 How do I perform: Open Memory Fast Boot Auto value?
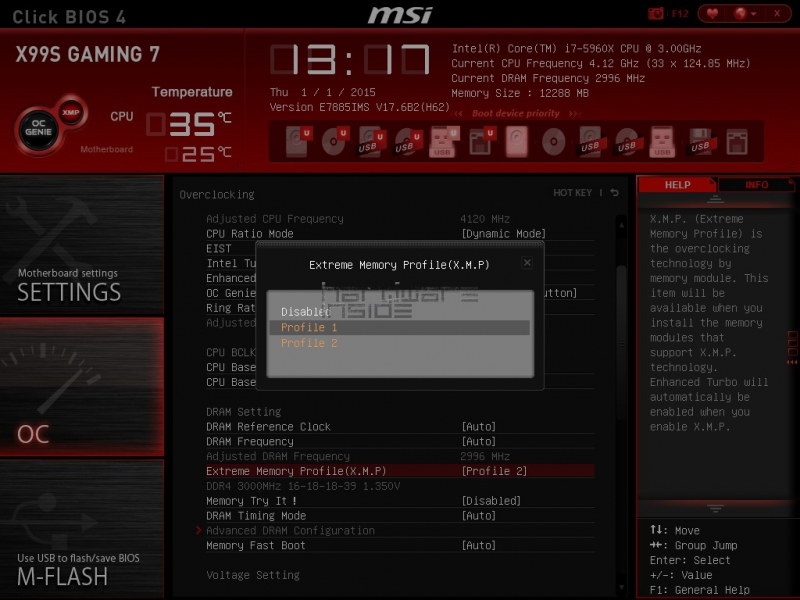click(x=479, y=545)
